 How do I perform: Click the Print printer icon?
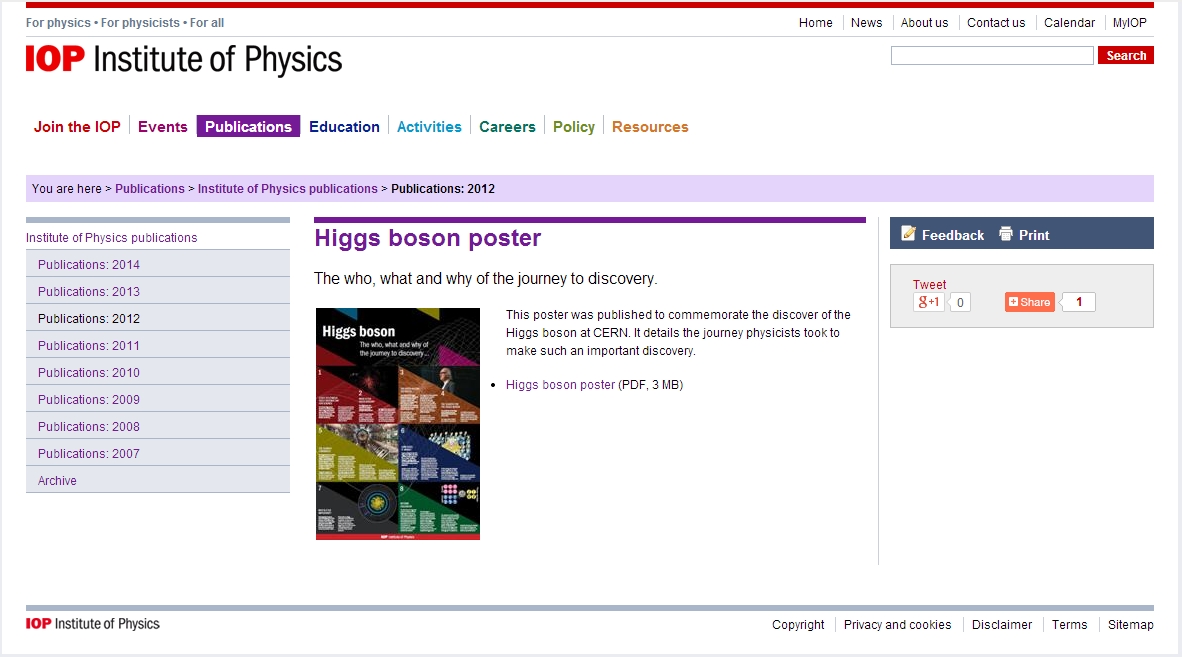pyautogui.click(x=1006, y=234)
